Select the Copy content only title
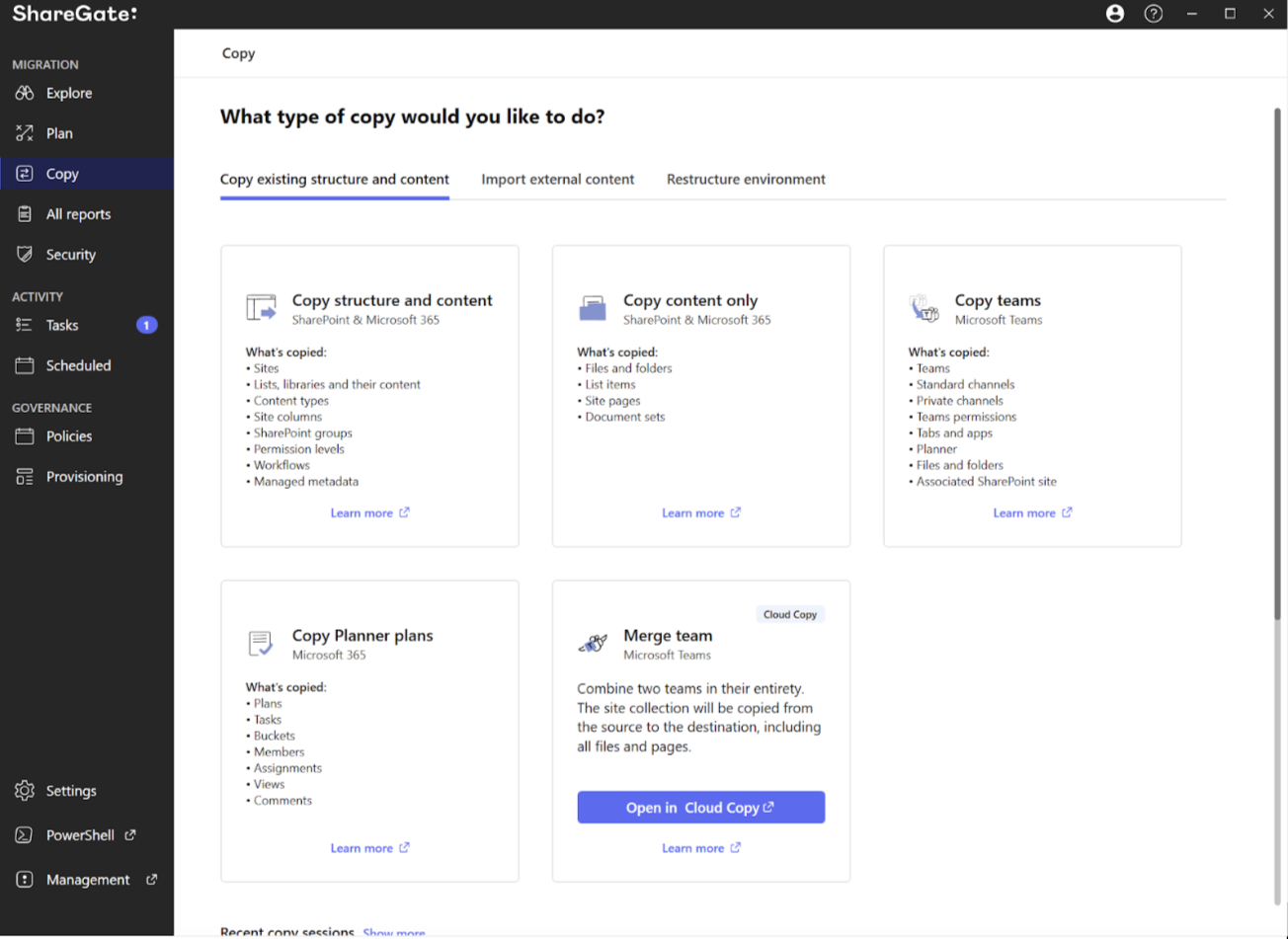The height and width of the screenshot is (939, 1288). (690, 300)
